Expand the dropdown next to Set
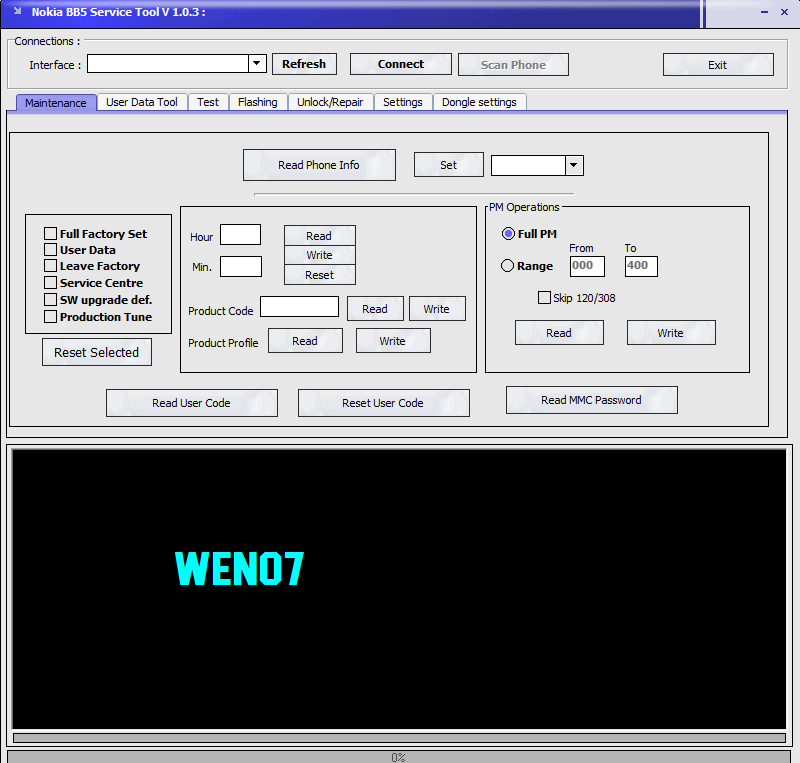 pos(574,165)
